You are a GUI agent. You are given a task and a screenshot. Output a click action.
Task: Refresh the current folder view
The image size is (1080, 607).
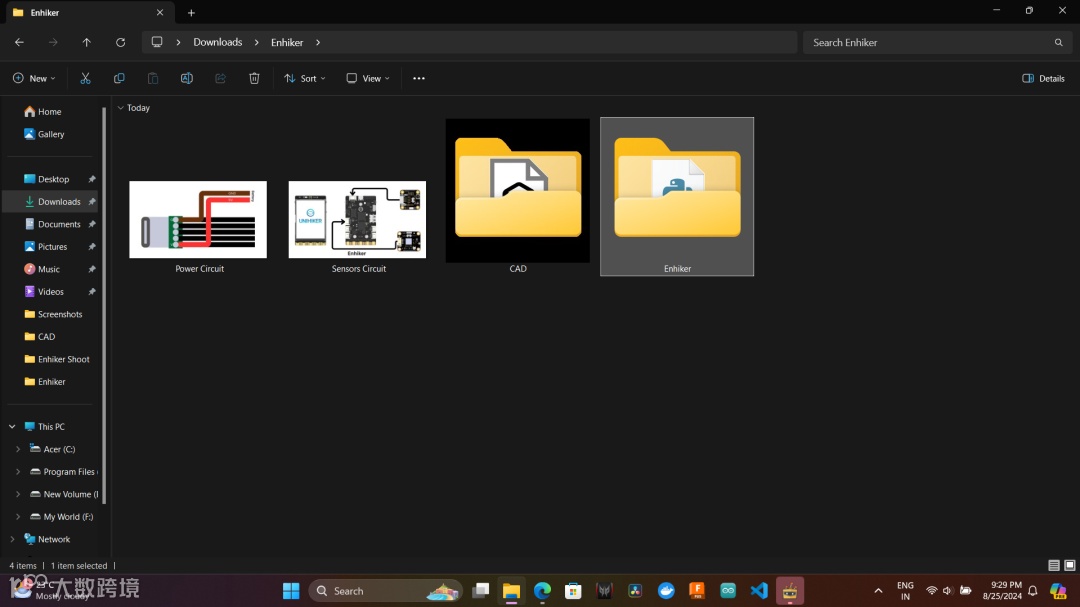[120, 42]
